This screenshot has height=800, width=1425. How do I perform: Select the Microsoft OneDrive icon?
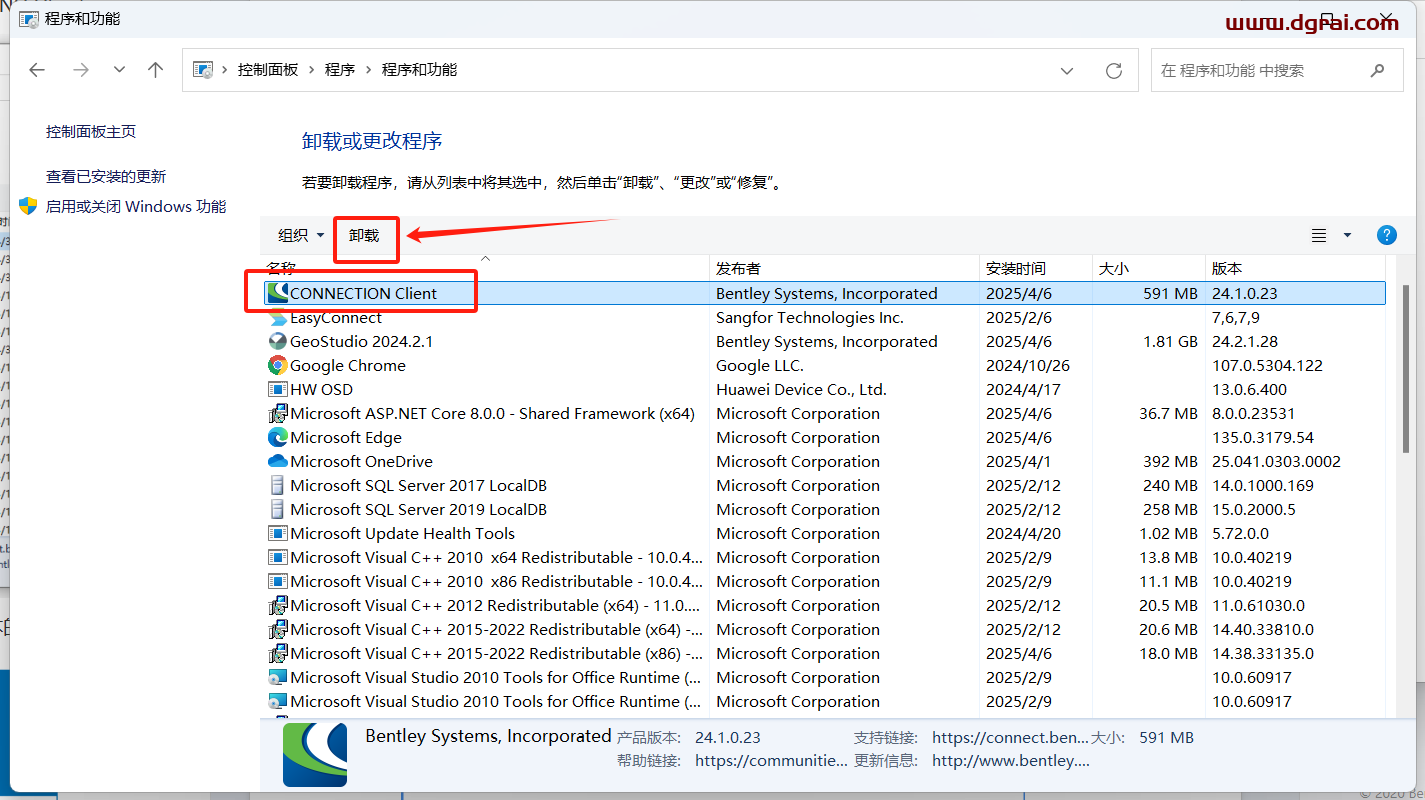(x=278, y=461)
